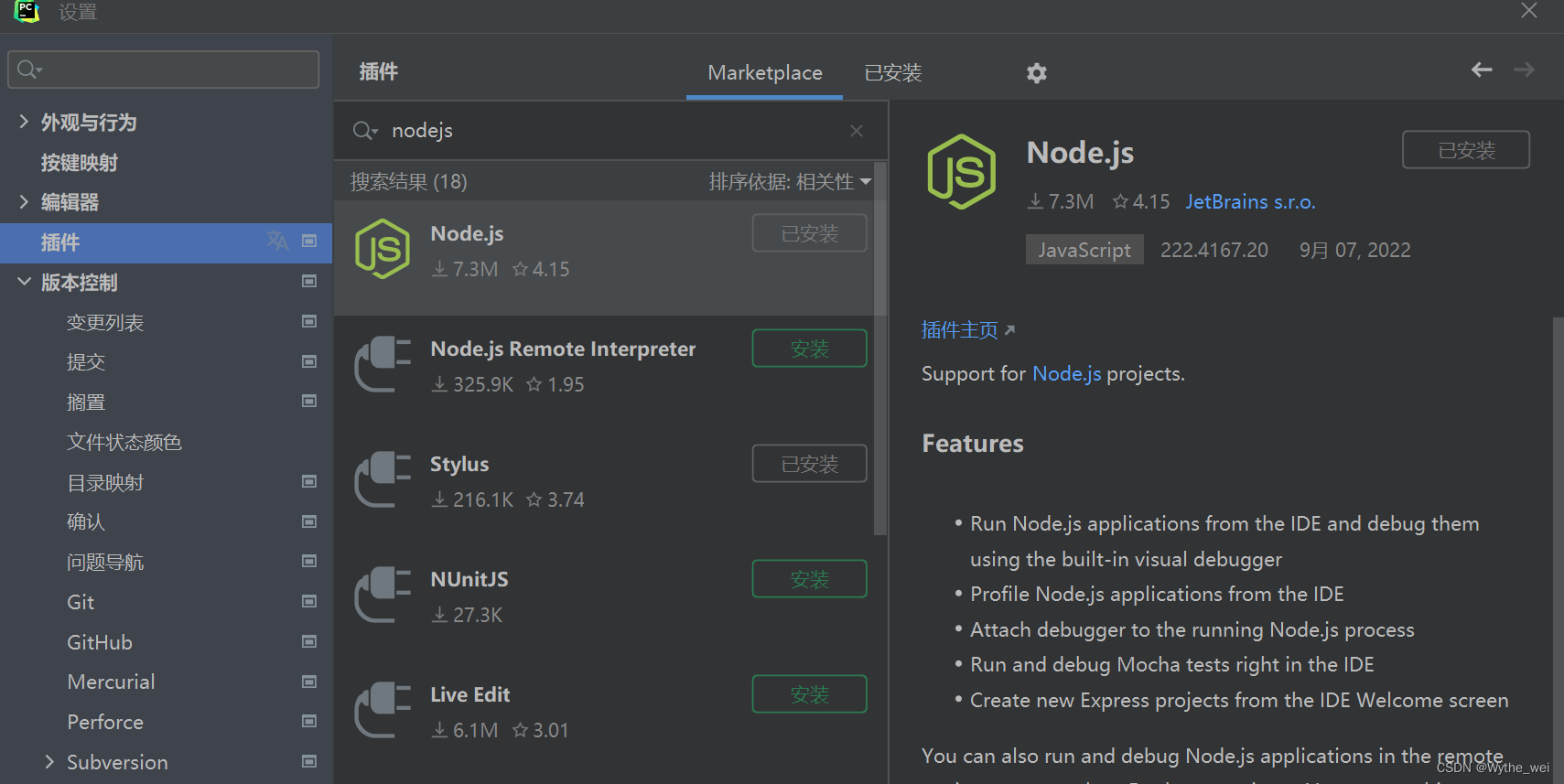Switch to Marketplace tab
The image size is (1564, 784).
[765, 72]
